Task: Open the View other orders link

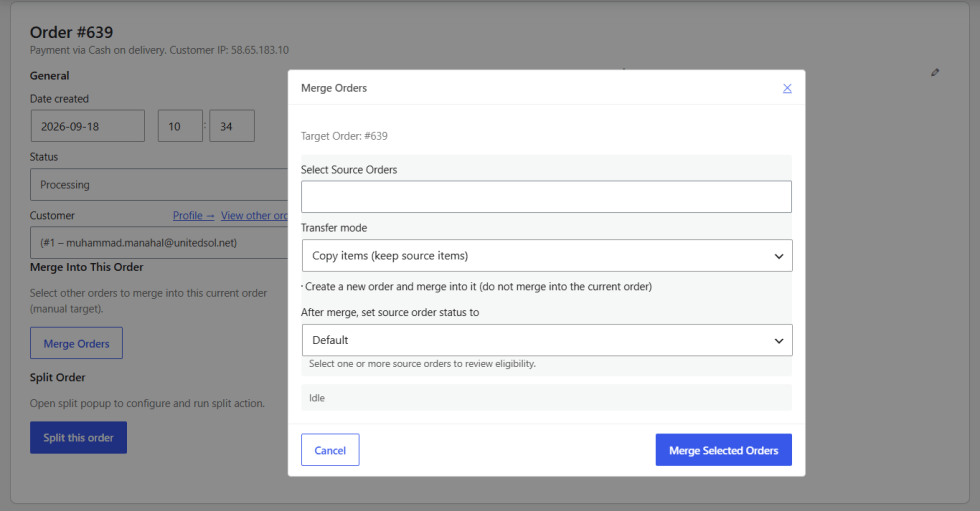Action: pyautogui.click(x=254, y=216)
